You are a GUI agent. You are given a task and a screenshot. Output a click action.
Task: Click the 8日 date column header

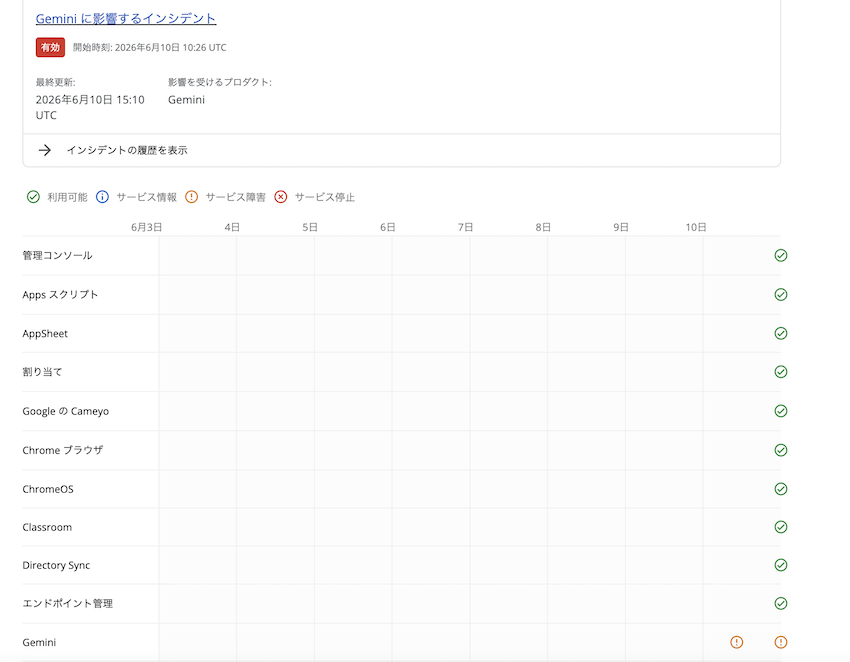point(543,227)
